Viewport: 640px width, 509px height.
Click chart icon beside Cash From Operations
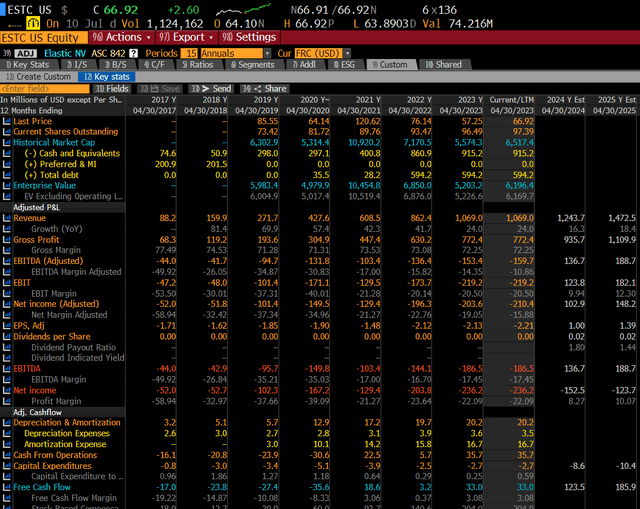6,455
